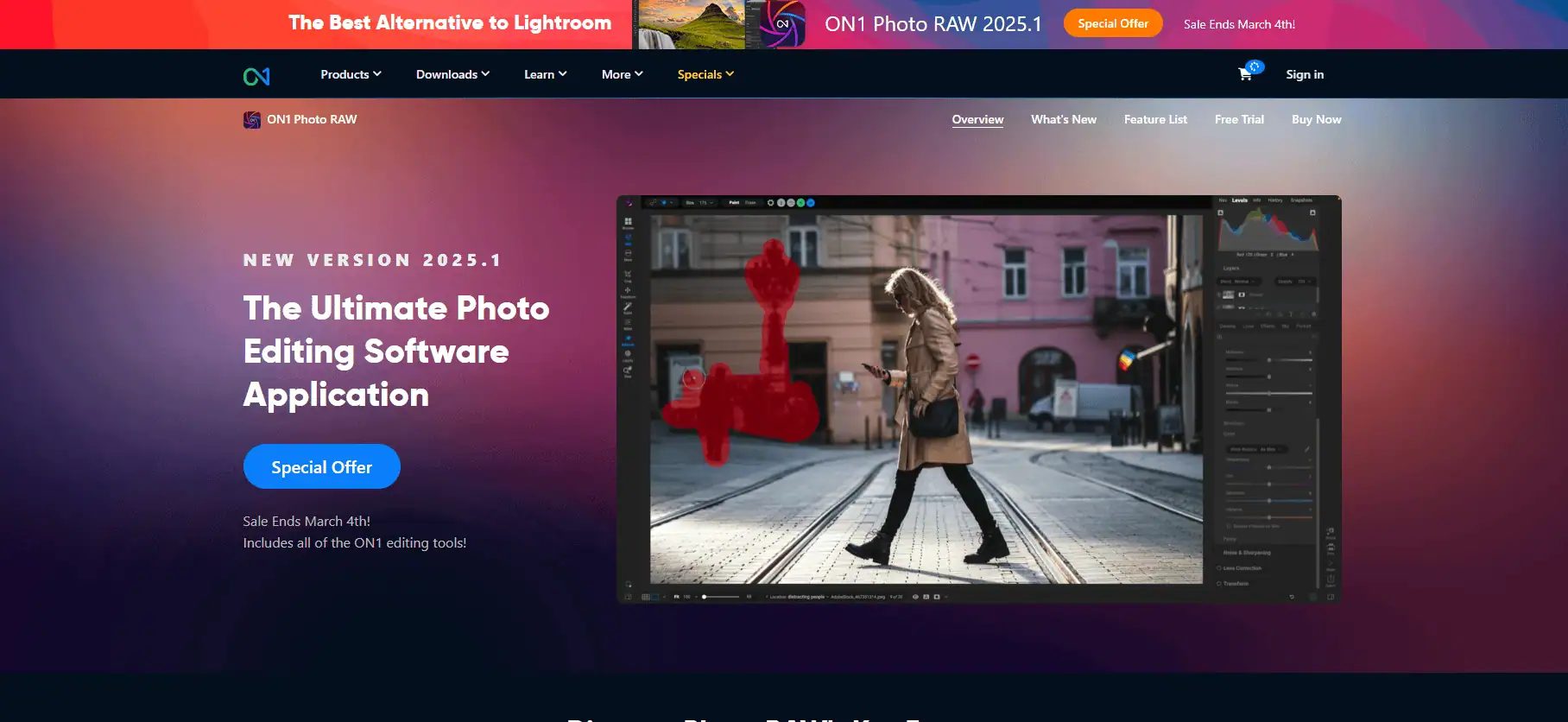Click the ON1 logo in the navigation bar
This screenshot has width=1568, height=722.
click(x=256, y=76)
